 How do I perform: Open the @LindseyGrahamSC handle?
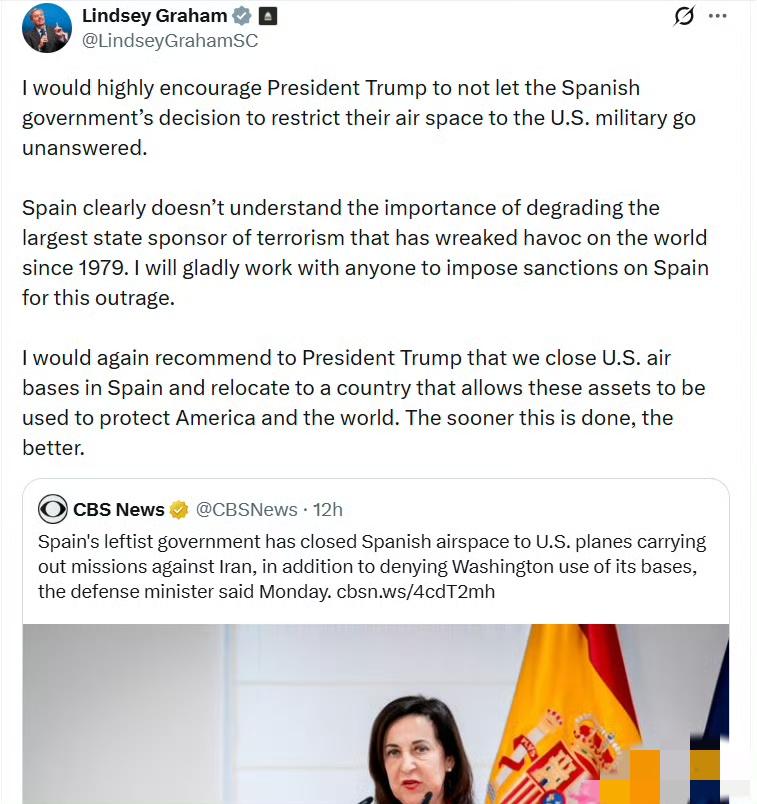[169, 41]
